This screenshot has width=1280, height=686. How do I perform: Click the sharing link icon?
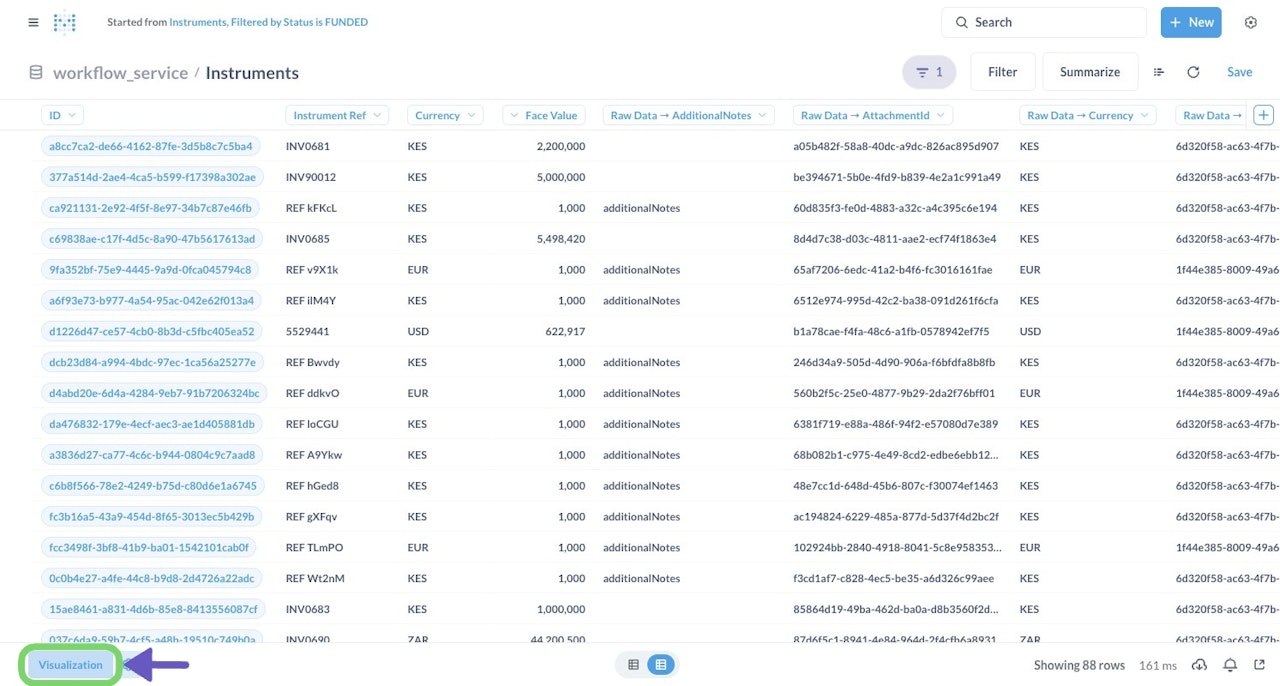point(1260,665)
